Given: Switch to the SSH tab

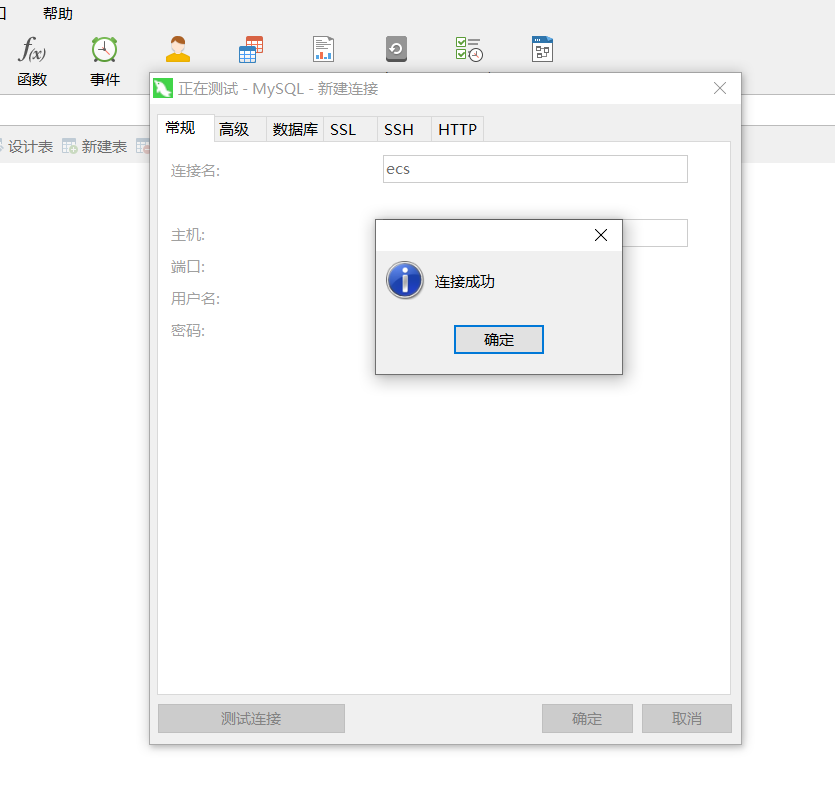Looking at the screenshot, I should 404,129.
